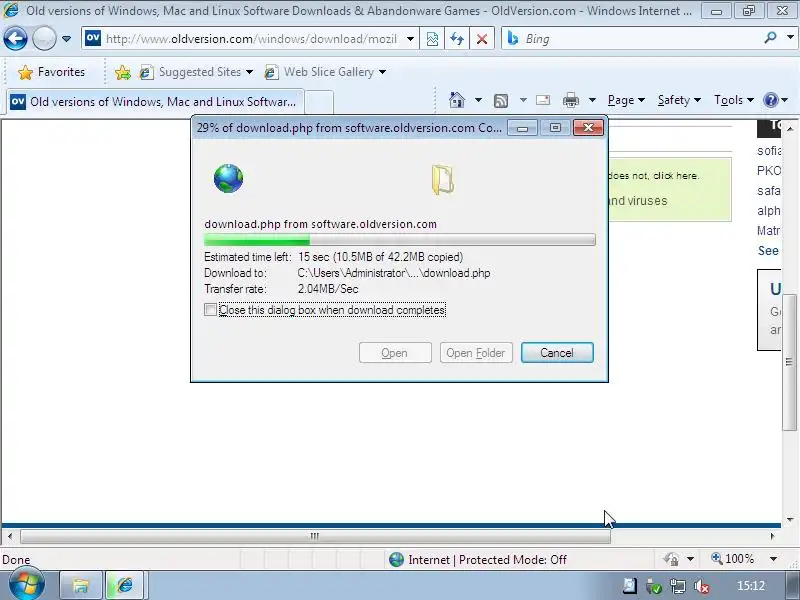This screenshot has height=600, width=800.
Task: Click the horizontal scrollbar thumb
Action: tap(315, 536)
